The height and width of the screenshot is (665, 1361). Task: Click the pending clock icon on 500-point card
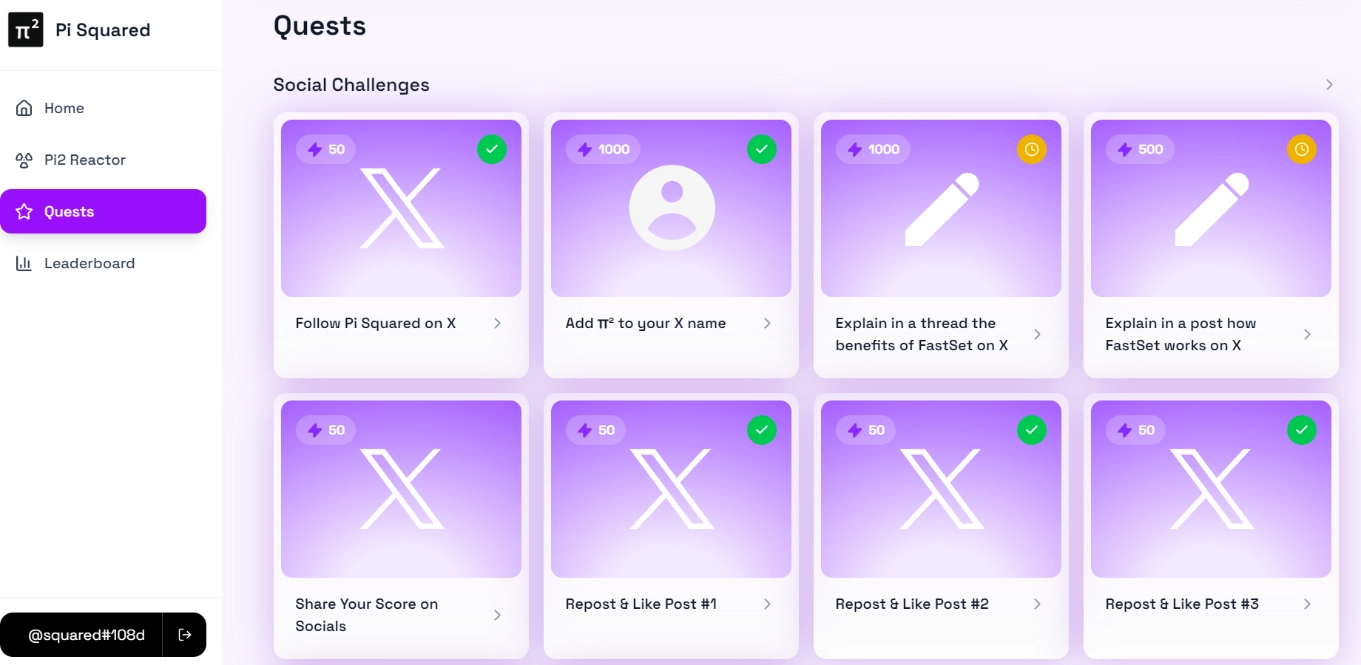1301,150
